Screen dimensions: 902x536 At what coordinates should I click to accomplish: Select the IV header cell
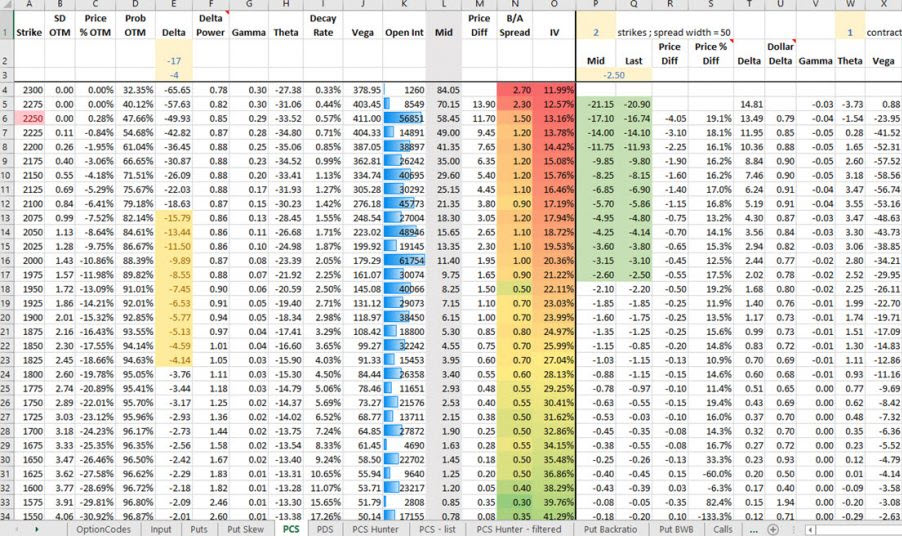(554, 25)
